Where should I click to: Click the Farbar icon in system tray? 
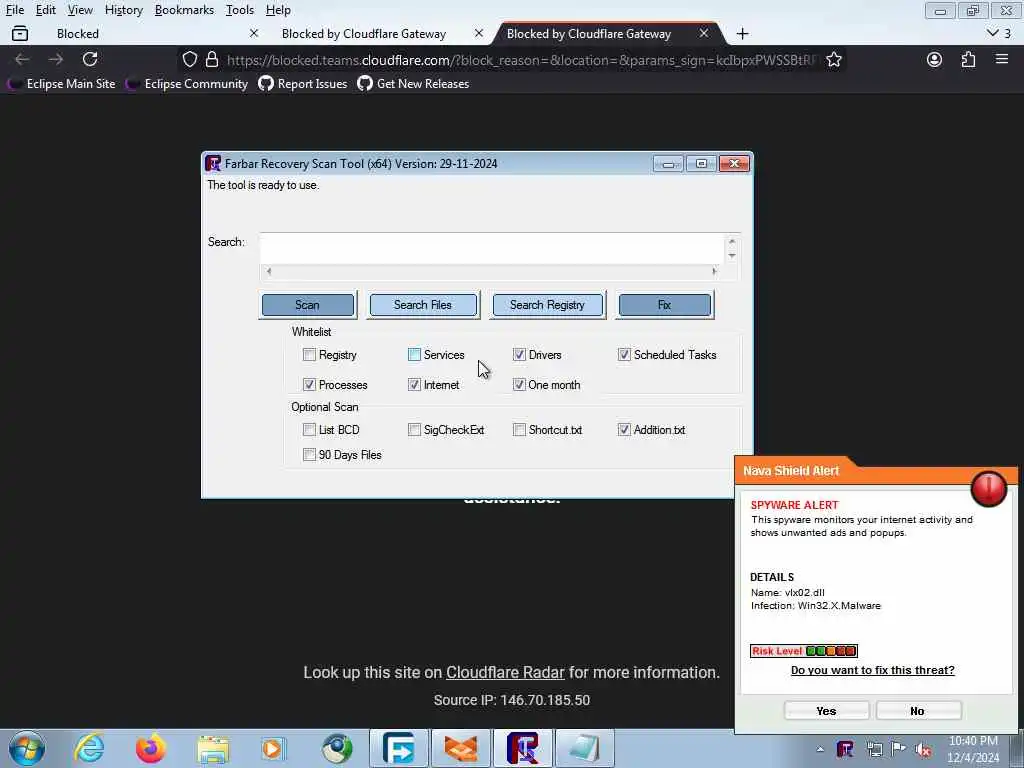845,749
